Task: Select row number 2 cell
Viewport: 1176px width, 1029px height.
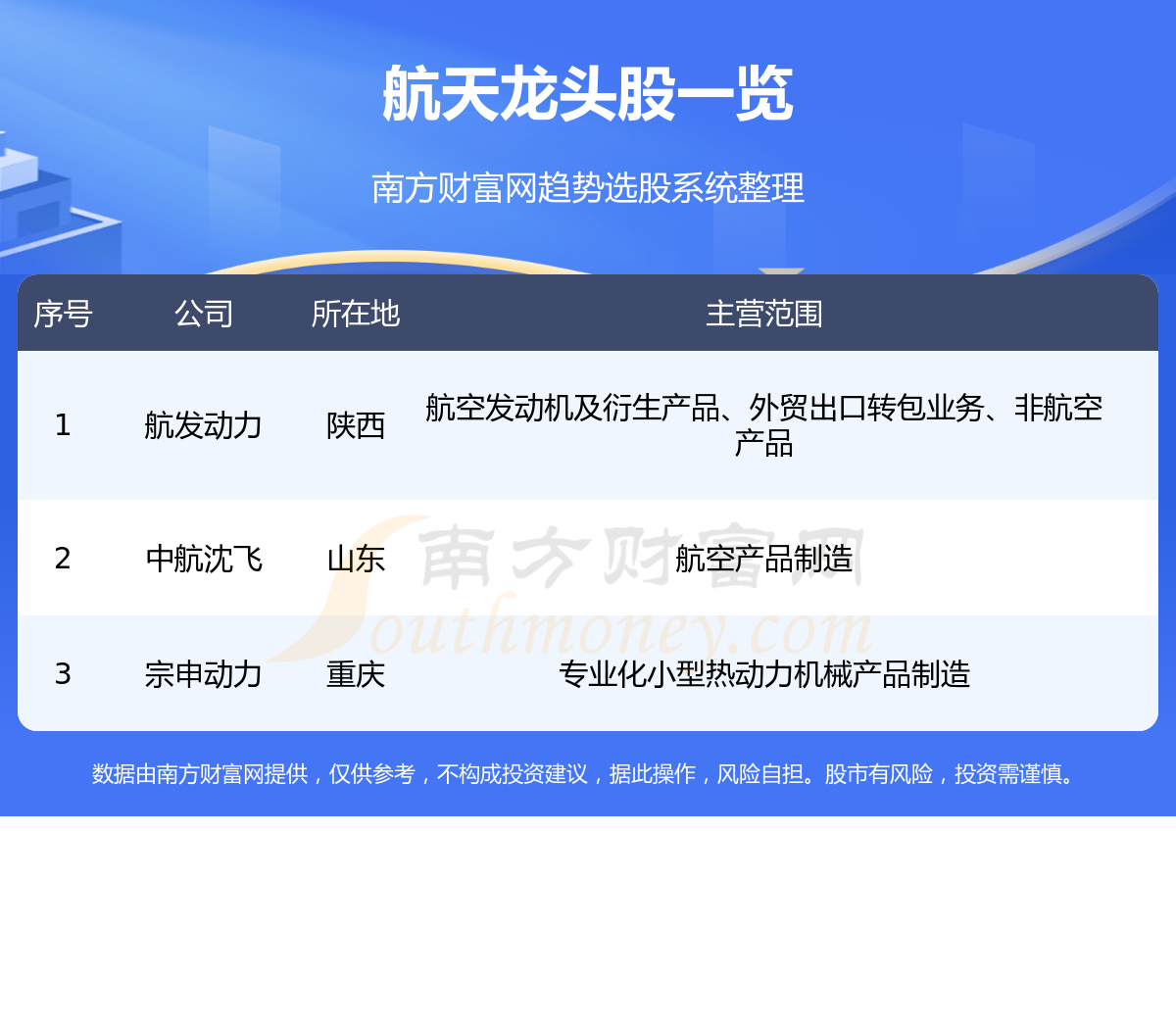Action: 63,559
